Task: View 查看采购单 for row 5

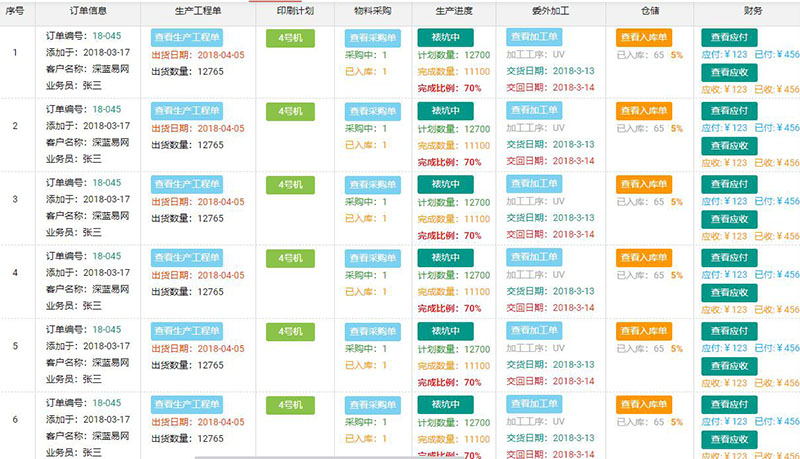Action: tap(372, 332)
